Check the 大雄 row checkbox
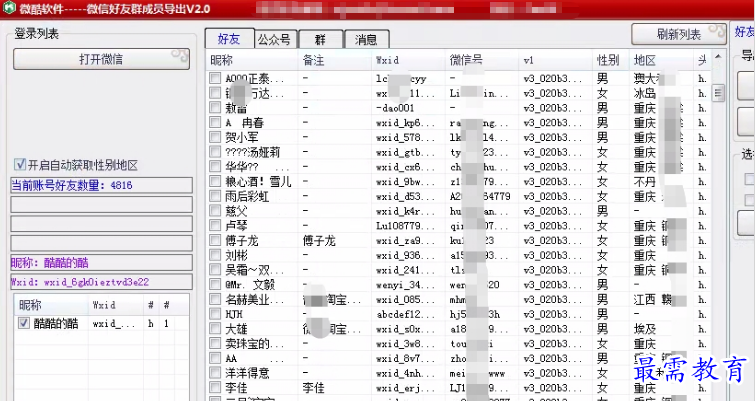Screen dimensions: 755x401 [215, 329]
